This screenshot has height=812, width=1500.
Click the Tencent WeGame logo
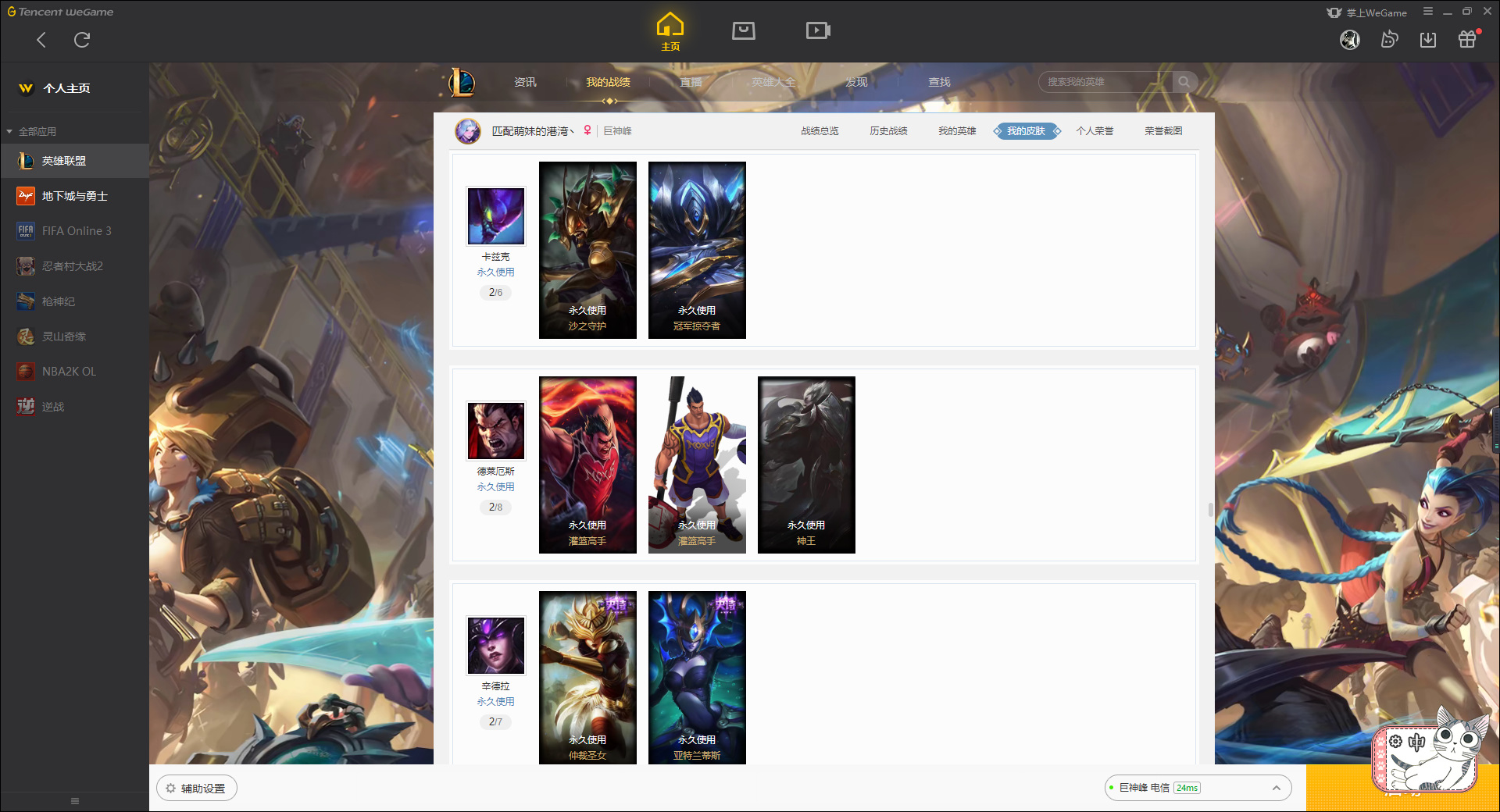(x=60, y=12)
